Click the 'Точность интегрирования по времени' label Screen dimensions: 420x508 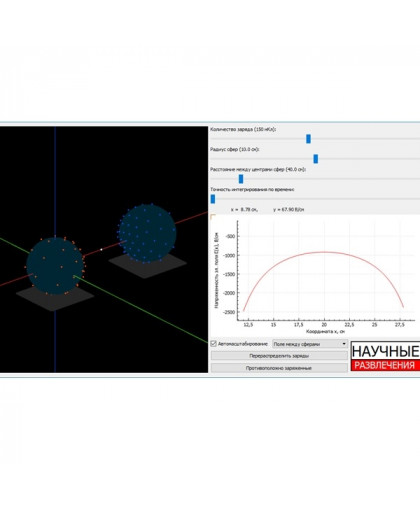[252, 189]
